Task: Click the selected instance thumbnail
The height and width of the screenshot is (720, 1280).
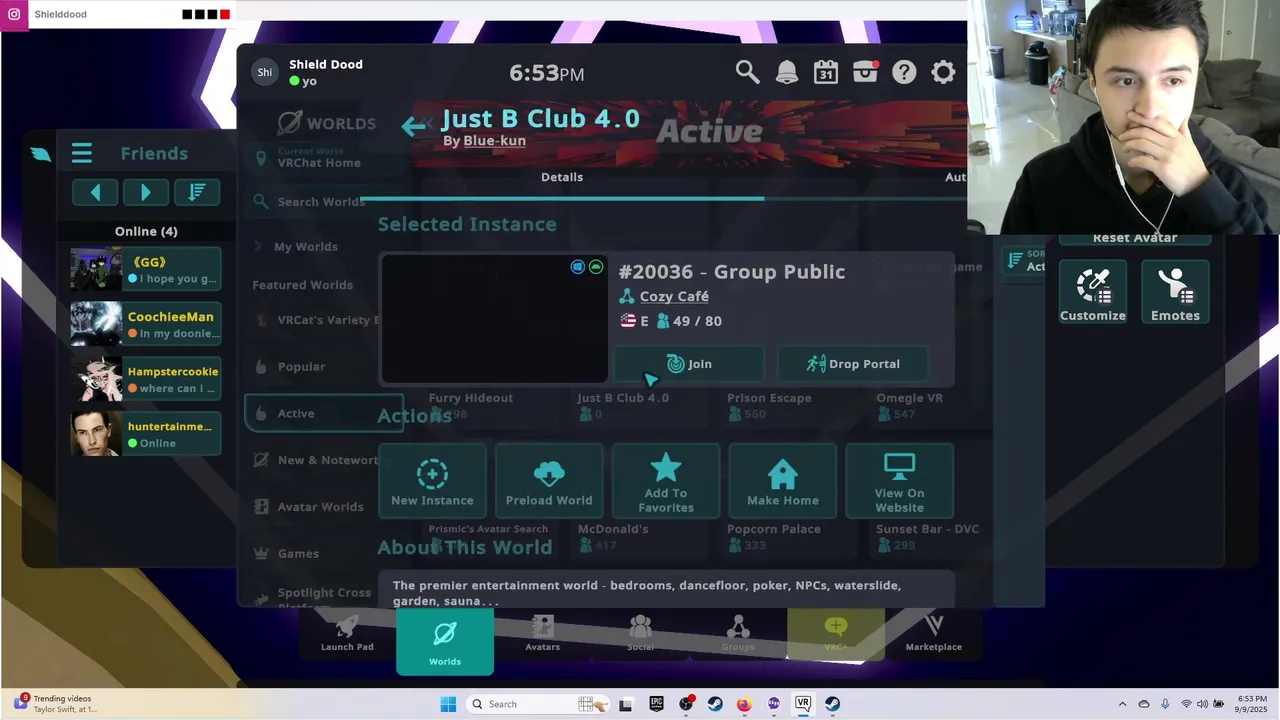Action: (494, 319)
